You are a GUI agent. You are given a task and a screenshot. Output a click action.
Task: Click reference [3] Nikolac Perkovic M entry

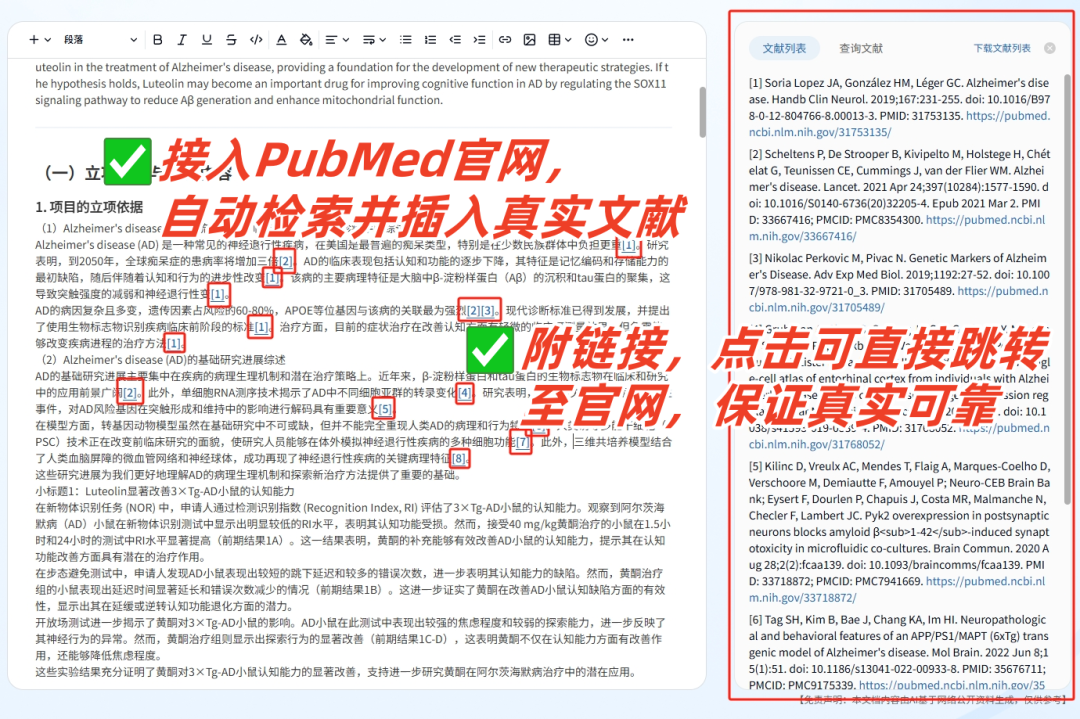[x=900, y=282]
